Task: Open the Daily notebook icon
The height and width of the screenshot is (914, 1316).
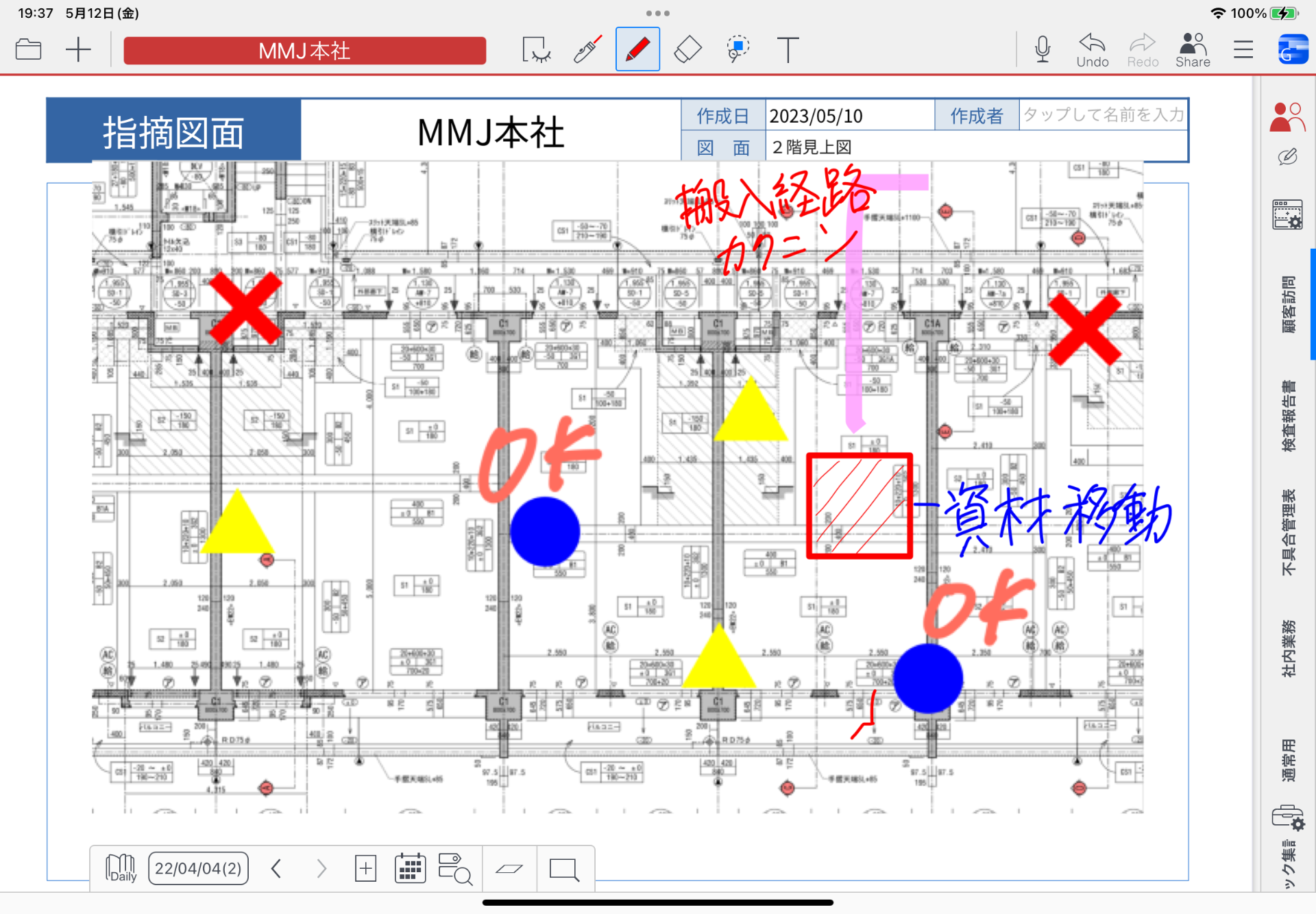Action: tap(121, 868)
